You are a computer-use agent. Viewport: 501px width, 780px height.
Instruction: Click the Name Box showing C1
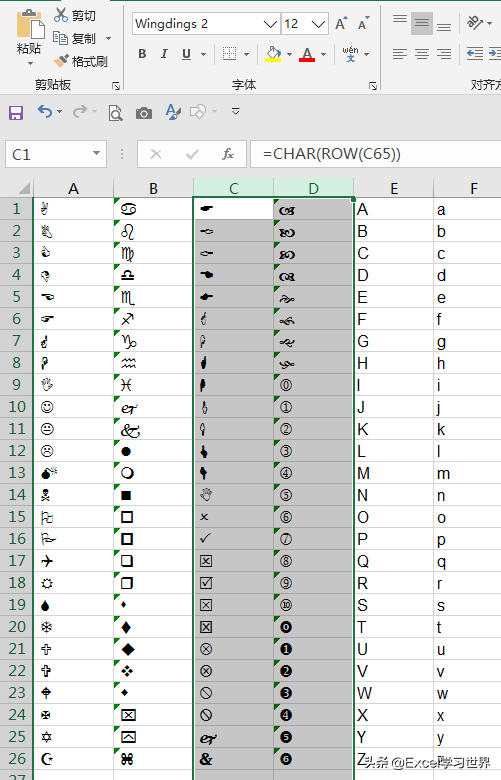[56, 154]
